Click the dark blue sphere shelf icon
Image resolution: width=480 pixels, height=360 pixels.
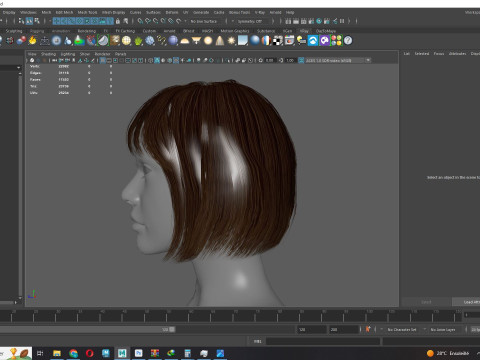click(x=173, y=41)
